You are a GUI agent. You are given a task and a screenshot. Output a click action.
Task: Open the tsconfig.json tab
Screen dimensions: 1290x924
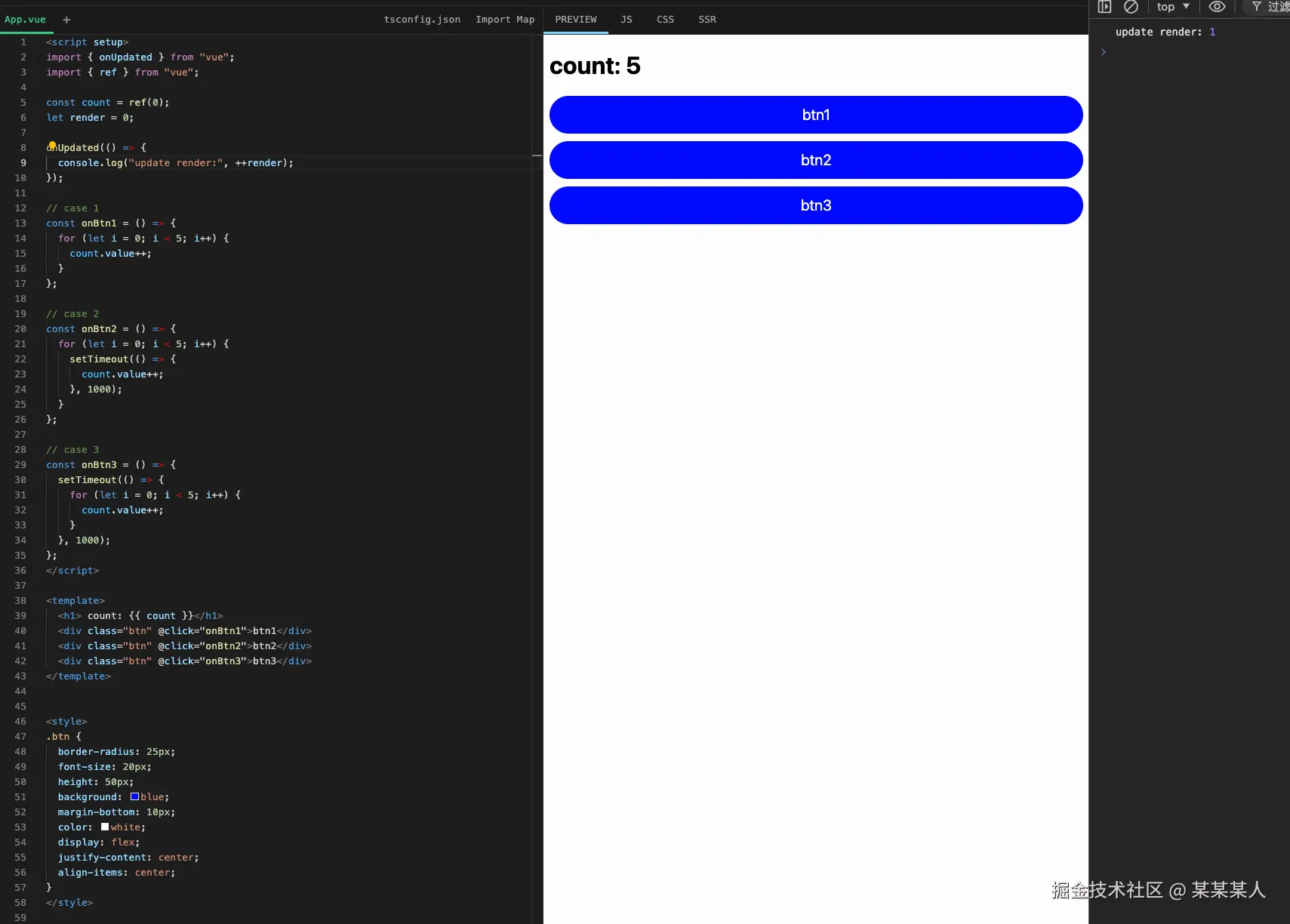(x=422, y=20)
